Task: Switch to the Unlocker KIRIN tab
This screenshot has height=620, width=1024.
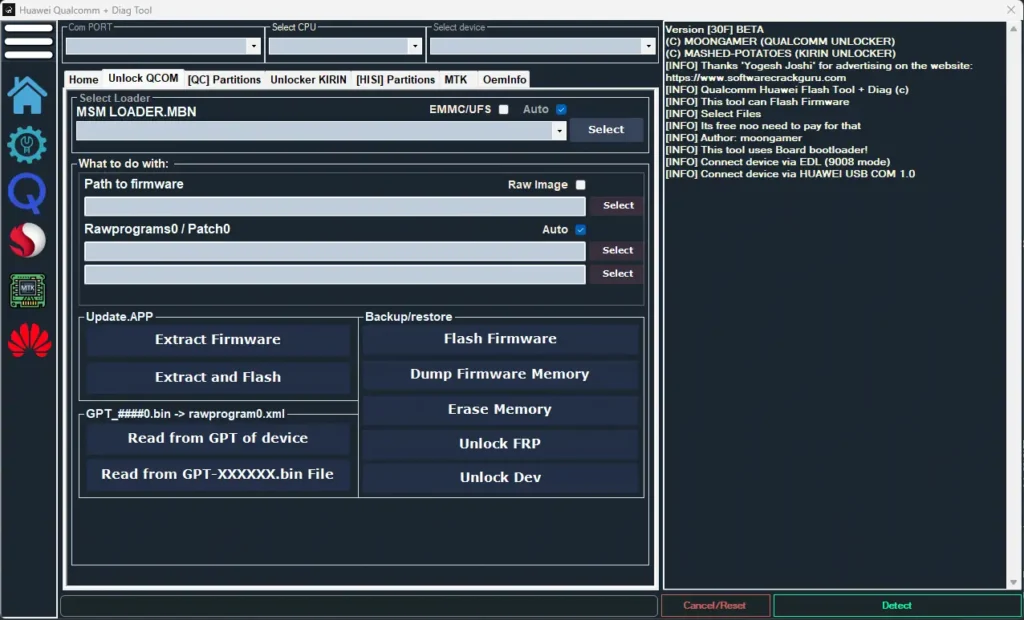Action: [308, 80]
